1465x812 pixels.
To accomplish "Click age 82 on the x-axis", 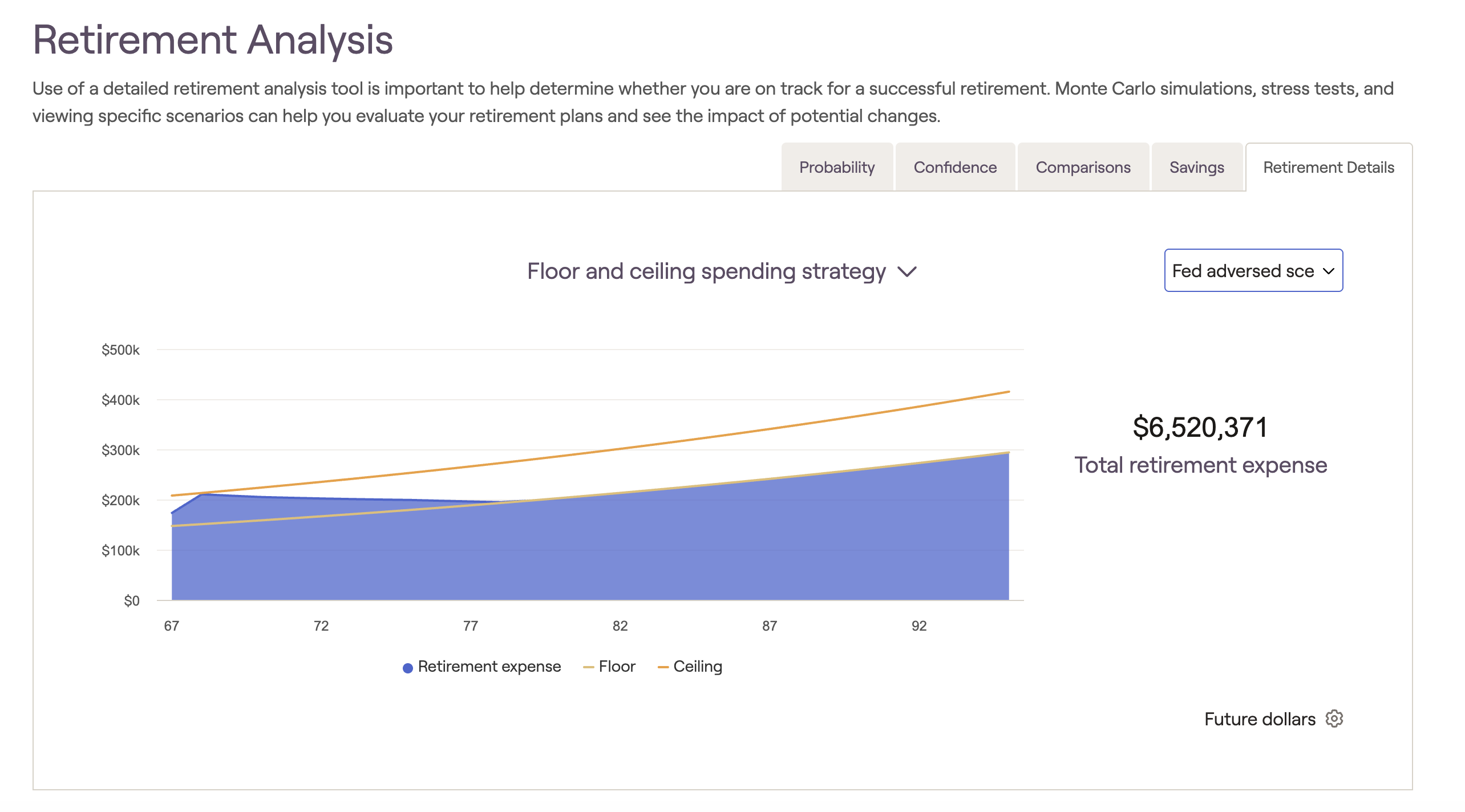I will [620, 626].
